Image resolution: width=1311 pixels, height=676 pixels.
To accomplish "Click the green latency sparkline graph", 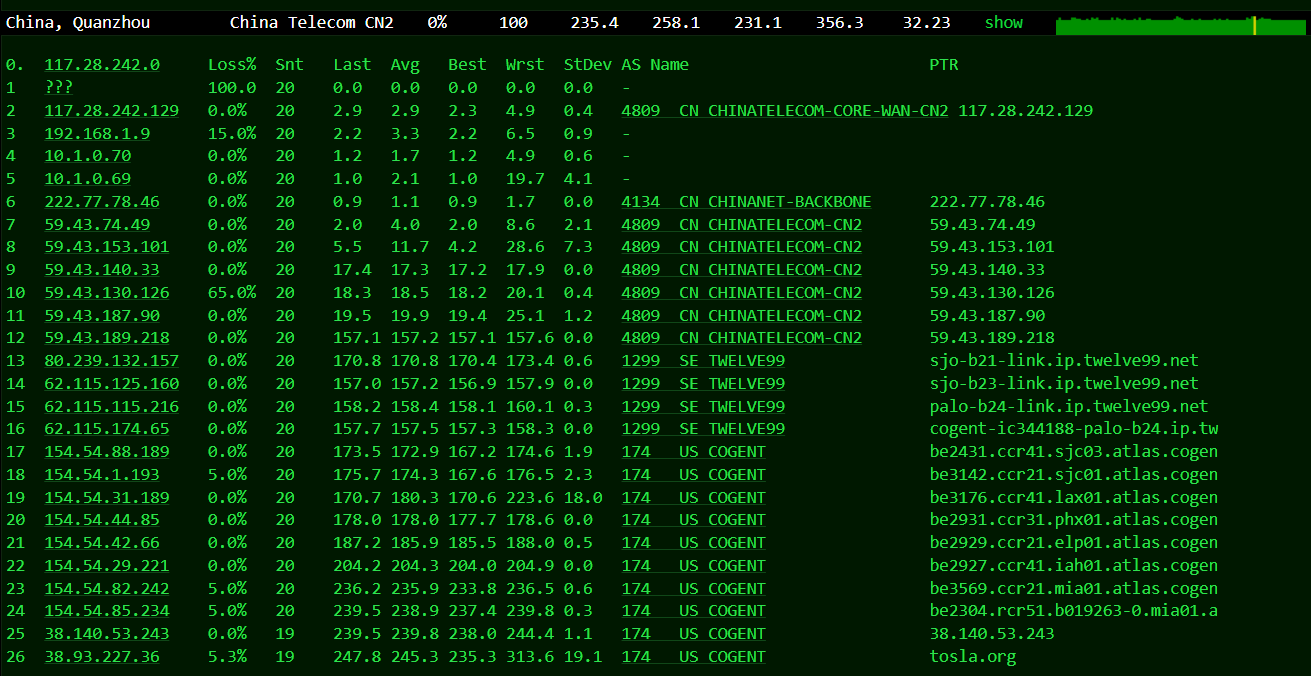I will pos(1180,24).
